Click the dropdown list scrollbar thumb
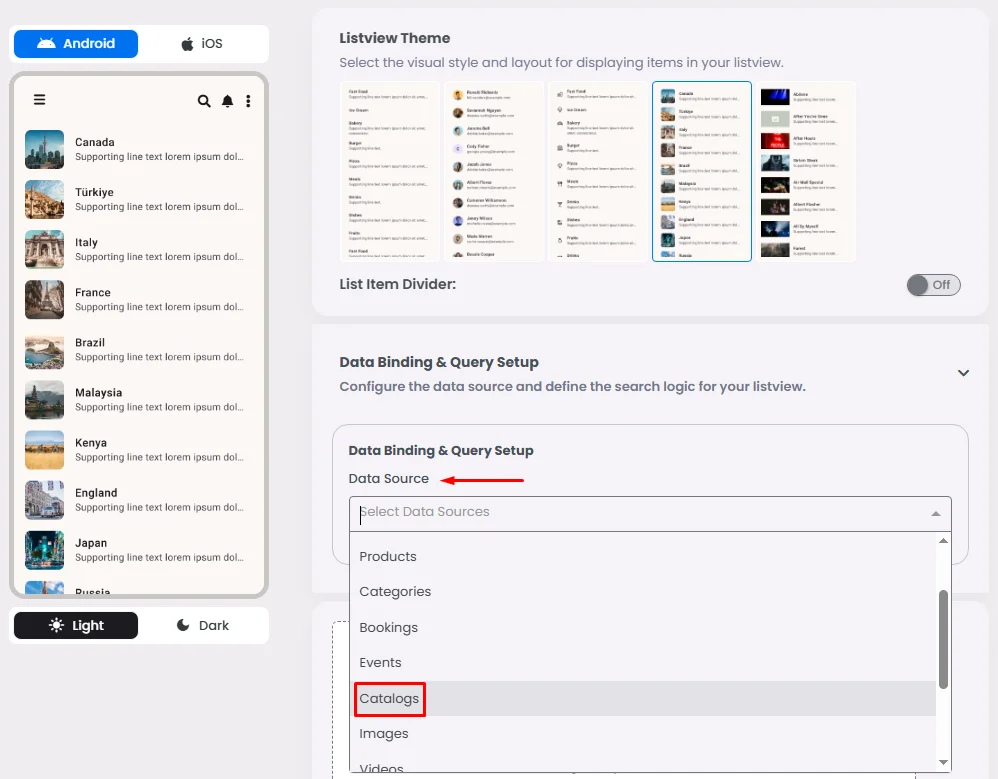Screen dimensions: 998x779 coord(943,638)
